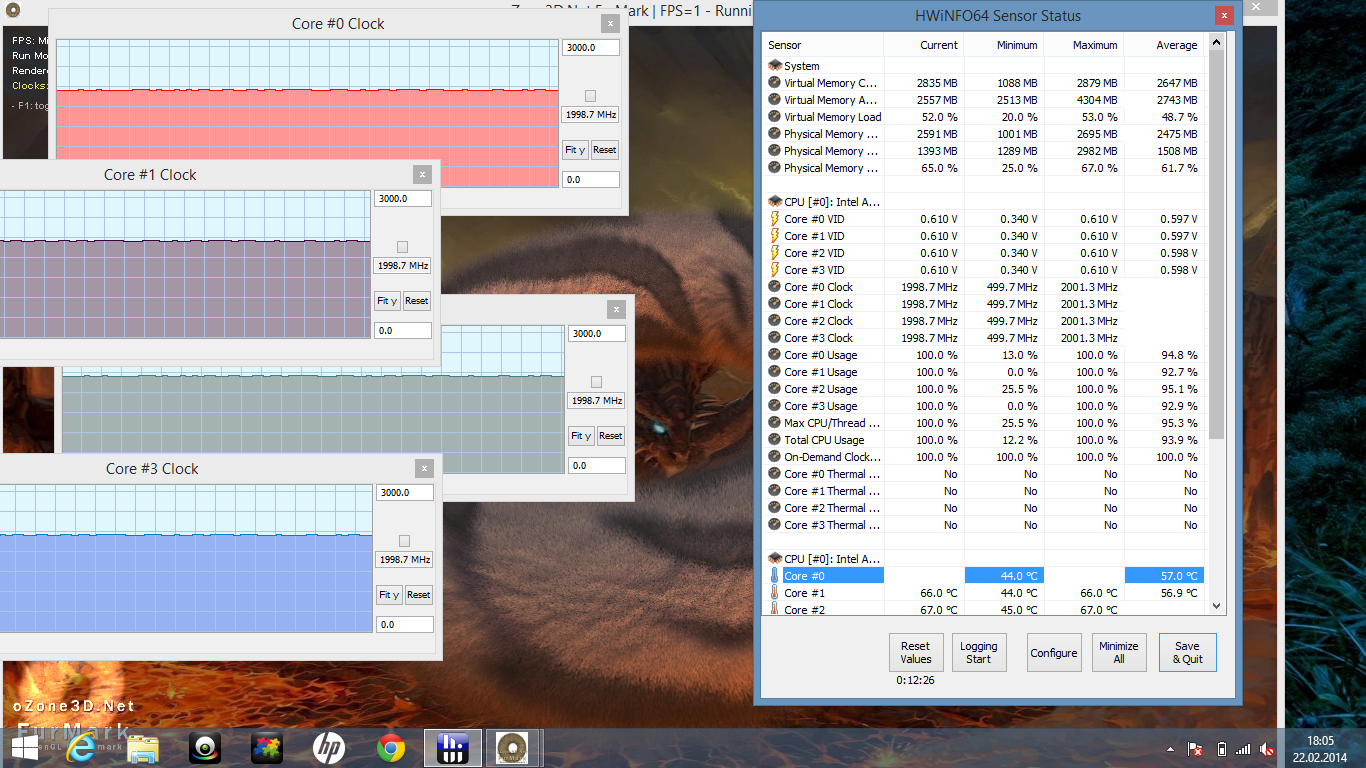The image size is (1366, 768).
Task: Click Reset in the Core #0 Clock window
Action: pyautogui.click(x=605, y=150)
